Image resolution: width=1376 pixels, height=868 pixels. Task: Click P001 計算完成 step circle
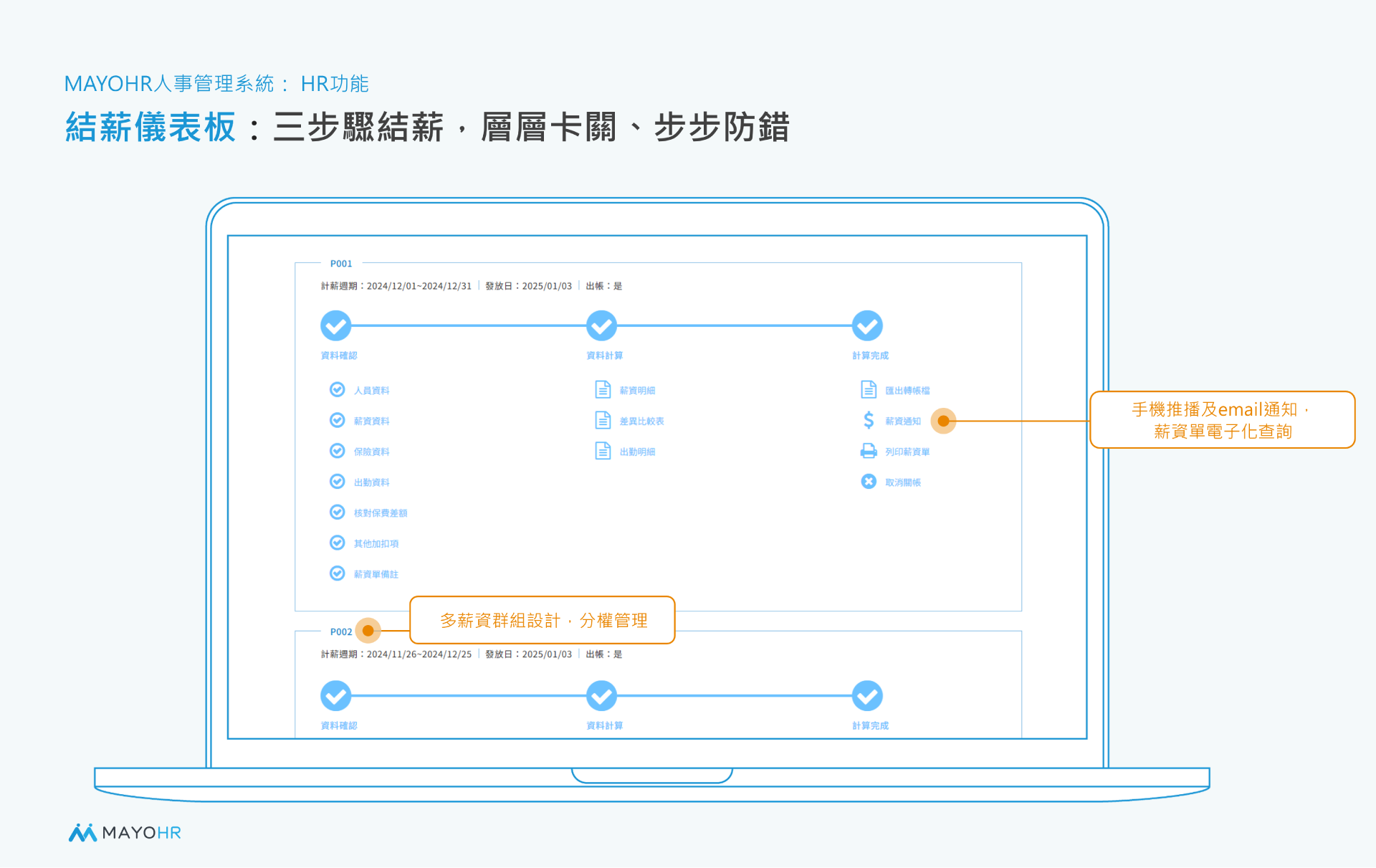coord(867,325)
